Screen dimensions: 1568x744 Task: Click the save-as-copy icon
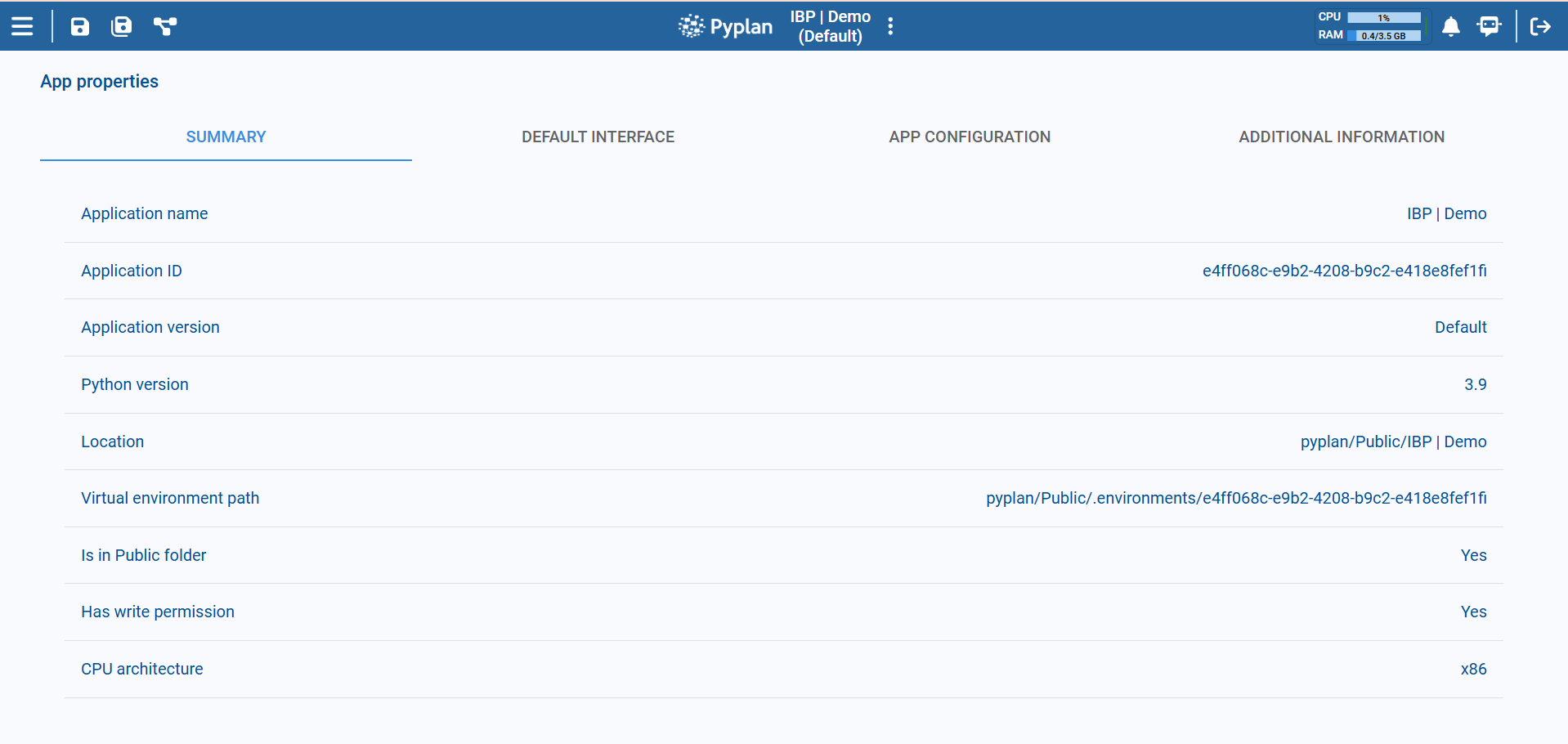pyautogui.click(x=121, y=26)
